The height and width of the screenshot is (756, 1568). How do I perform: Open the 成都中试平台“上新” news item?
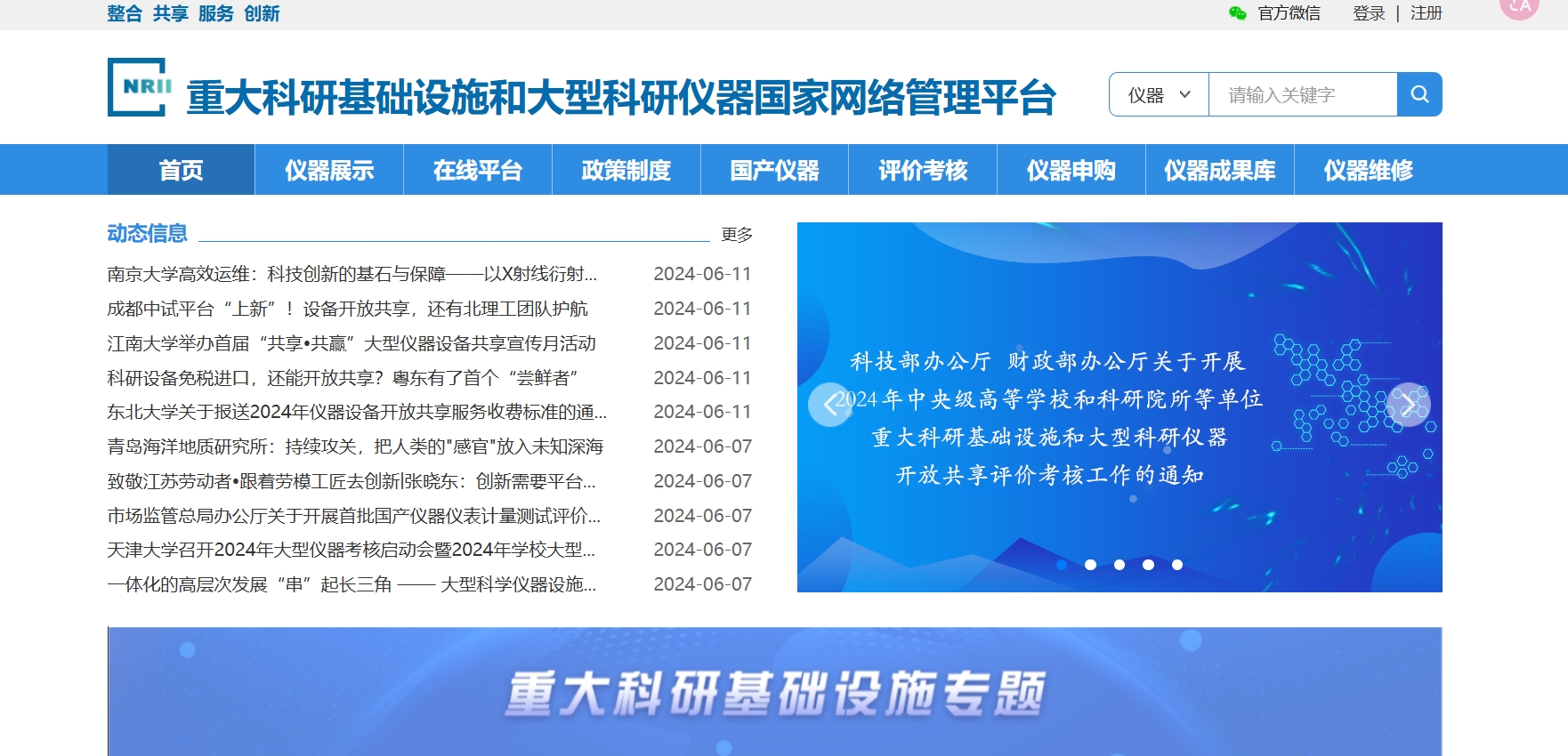coord(348,309)
